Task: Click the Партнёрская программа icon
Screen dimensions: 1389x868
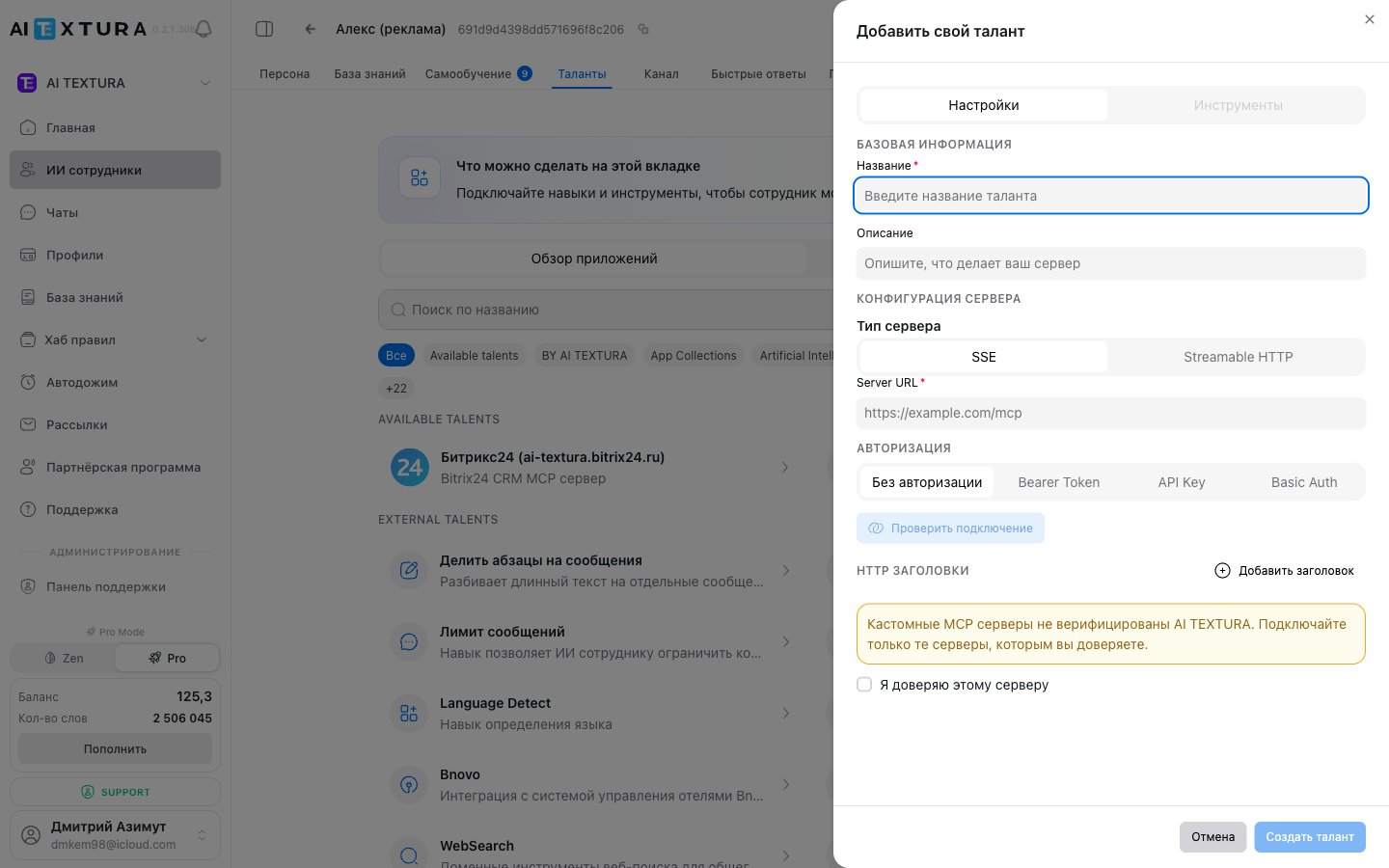Action: pyautogui.click(x=28, y=467)
